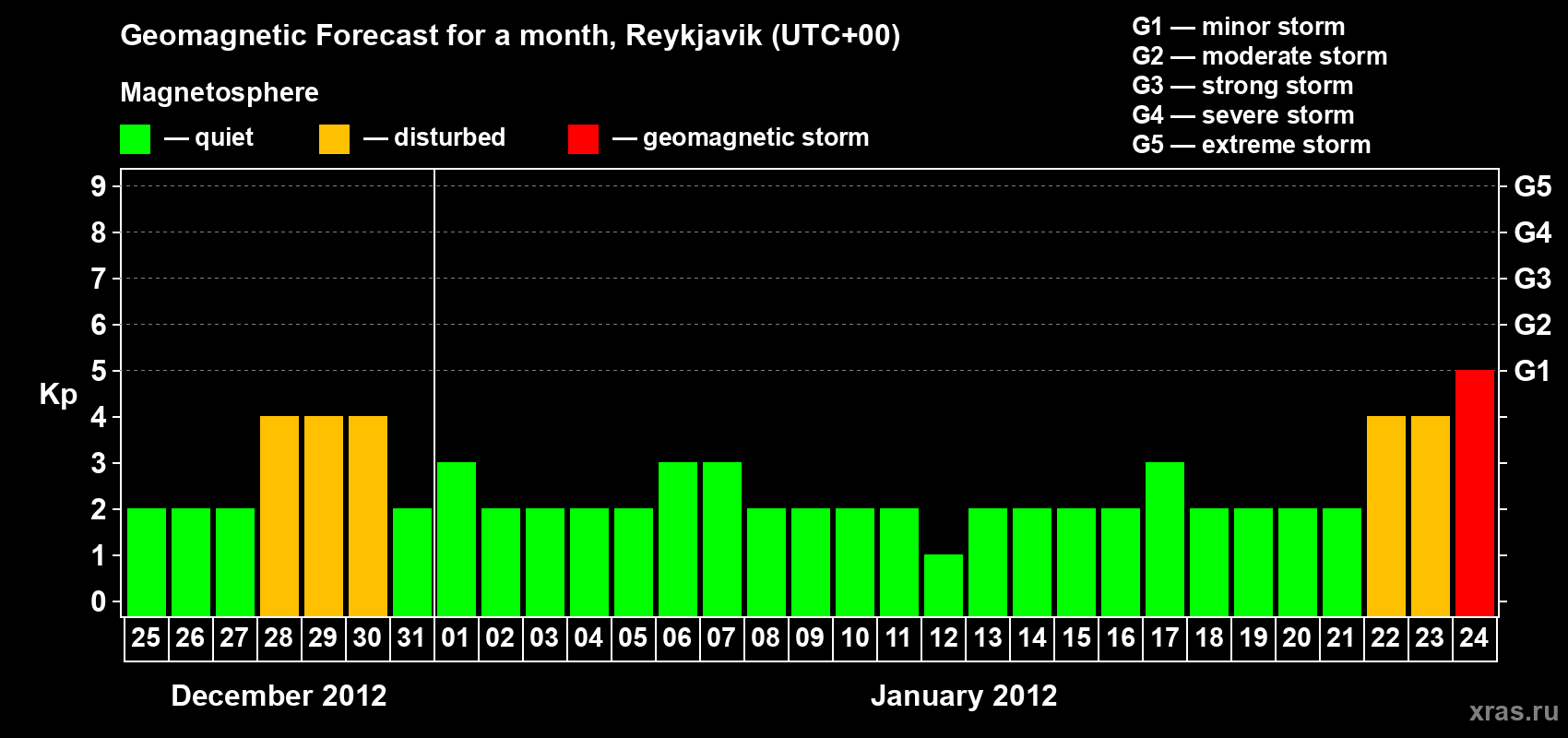Click the orange bar for January 23
Viewport: 1568px width, 738px height.
coord(1430,516)
